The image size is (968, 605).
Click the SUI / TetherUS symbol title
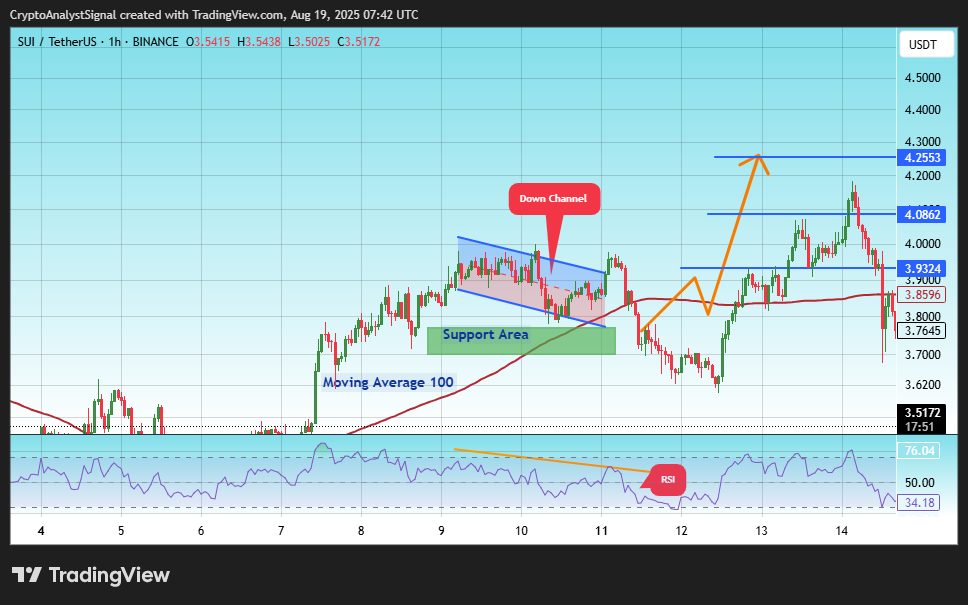tap(57, 42)
